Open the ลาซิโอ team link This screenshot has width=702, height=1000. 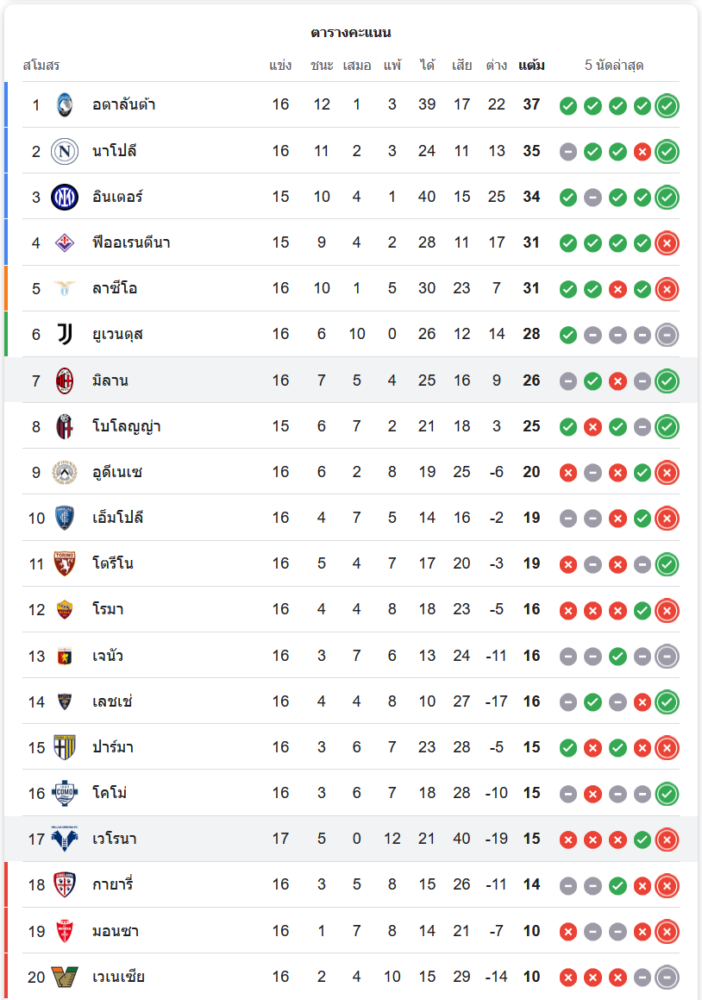[115, 289]
